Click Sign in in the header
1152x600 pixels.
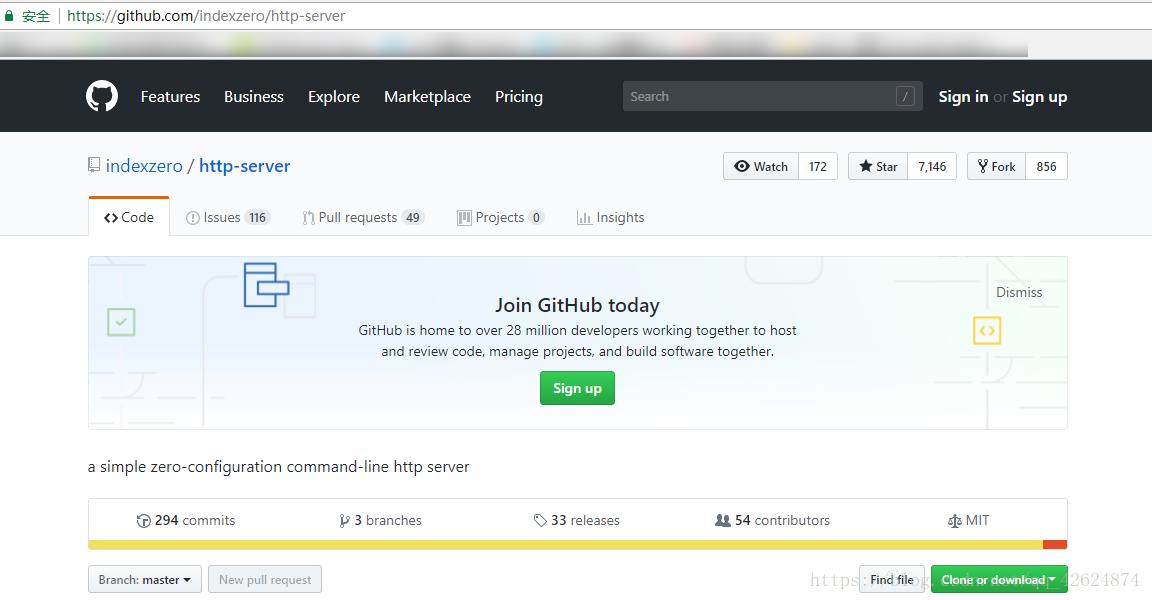[x=962, y=96]
